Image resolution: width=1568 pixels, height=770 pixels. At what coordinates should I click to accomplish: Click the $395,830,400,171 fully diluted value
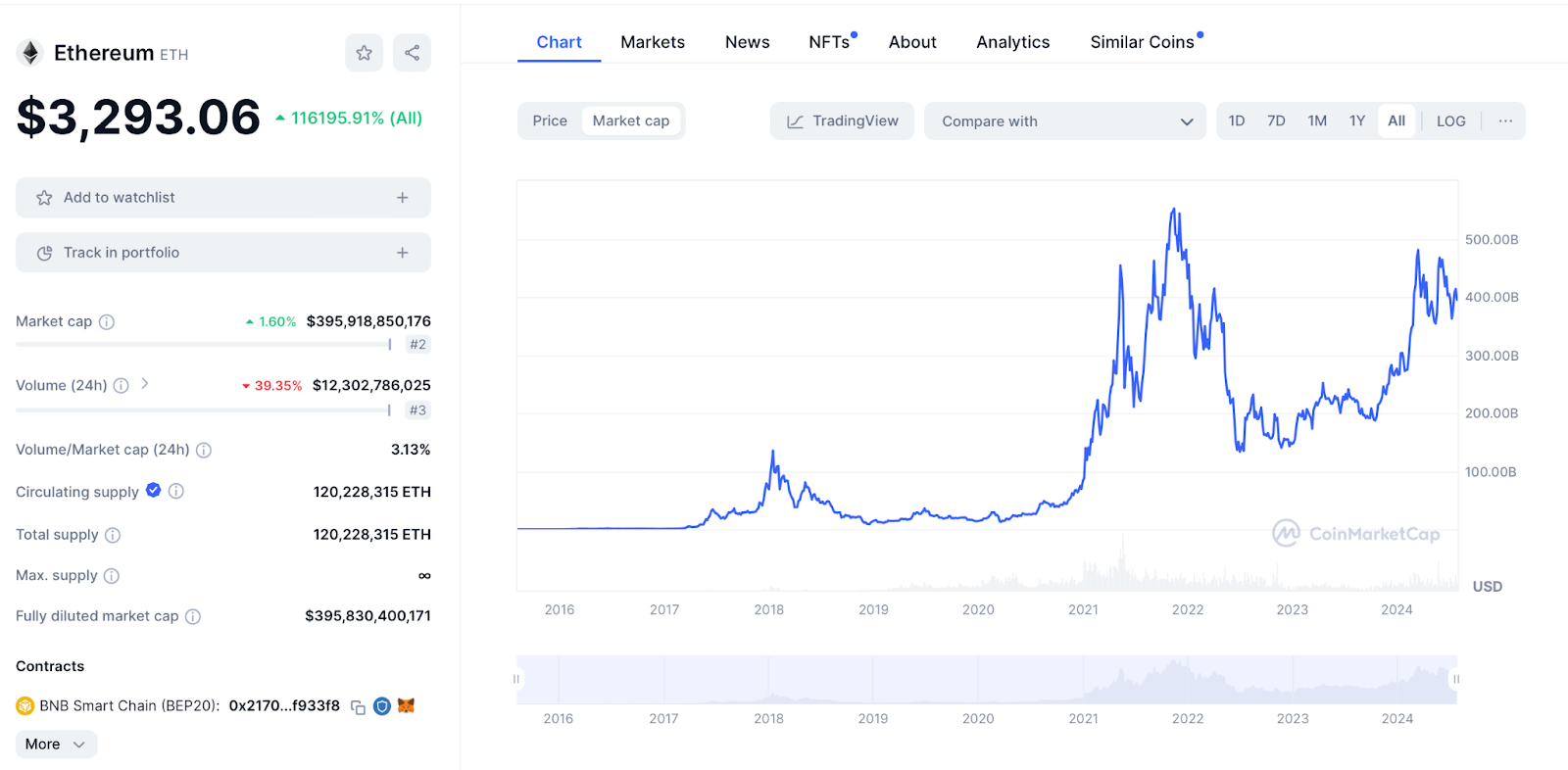(367, 616)
